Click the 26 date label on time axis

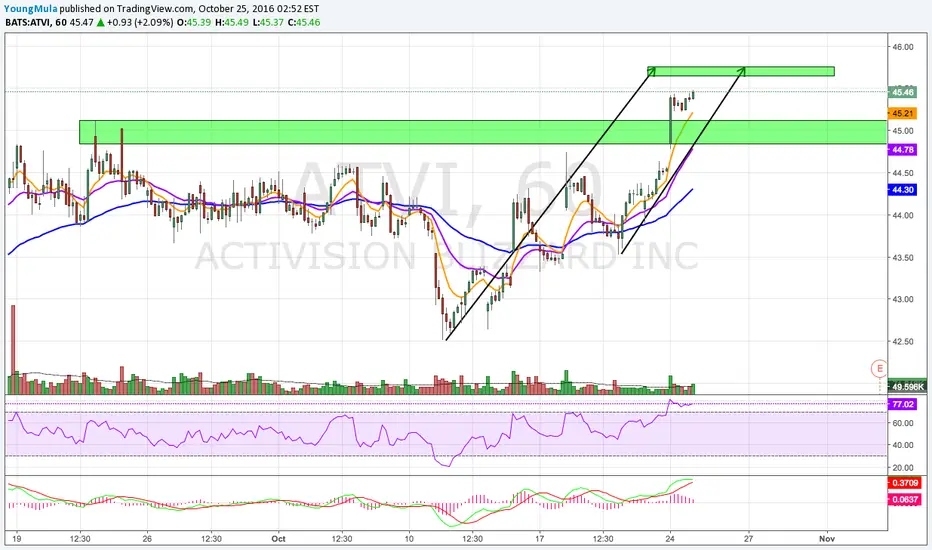click(x=147, y=539)
